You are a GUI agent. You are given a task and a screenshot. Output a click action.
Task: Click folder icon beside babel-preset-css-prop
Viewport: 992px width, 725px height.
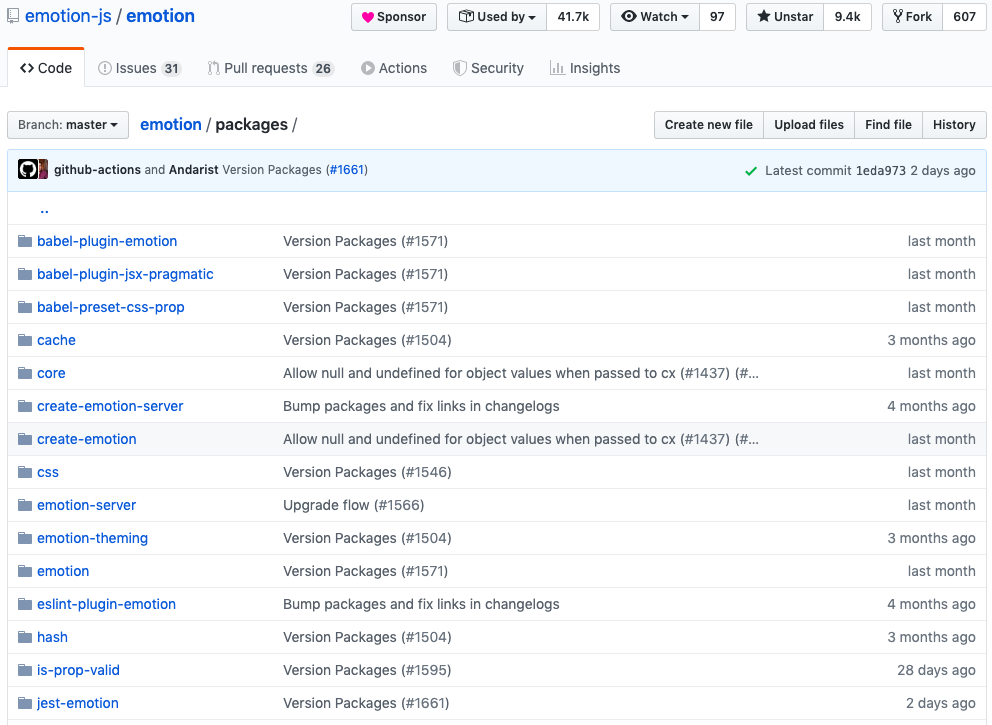(25, 307)
